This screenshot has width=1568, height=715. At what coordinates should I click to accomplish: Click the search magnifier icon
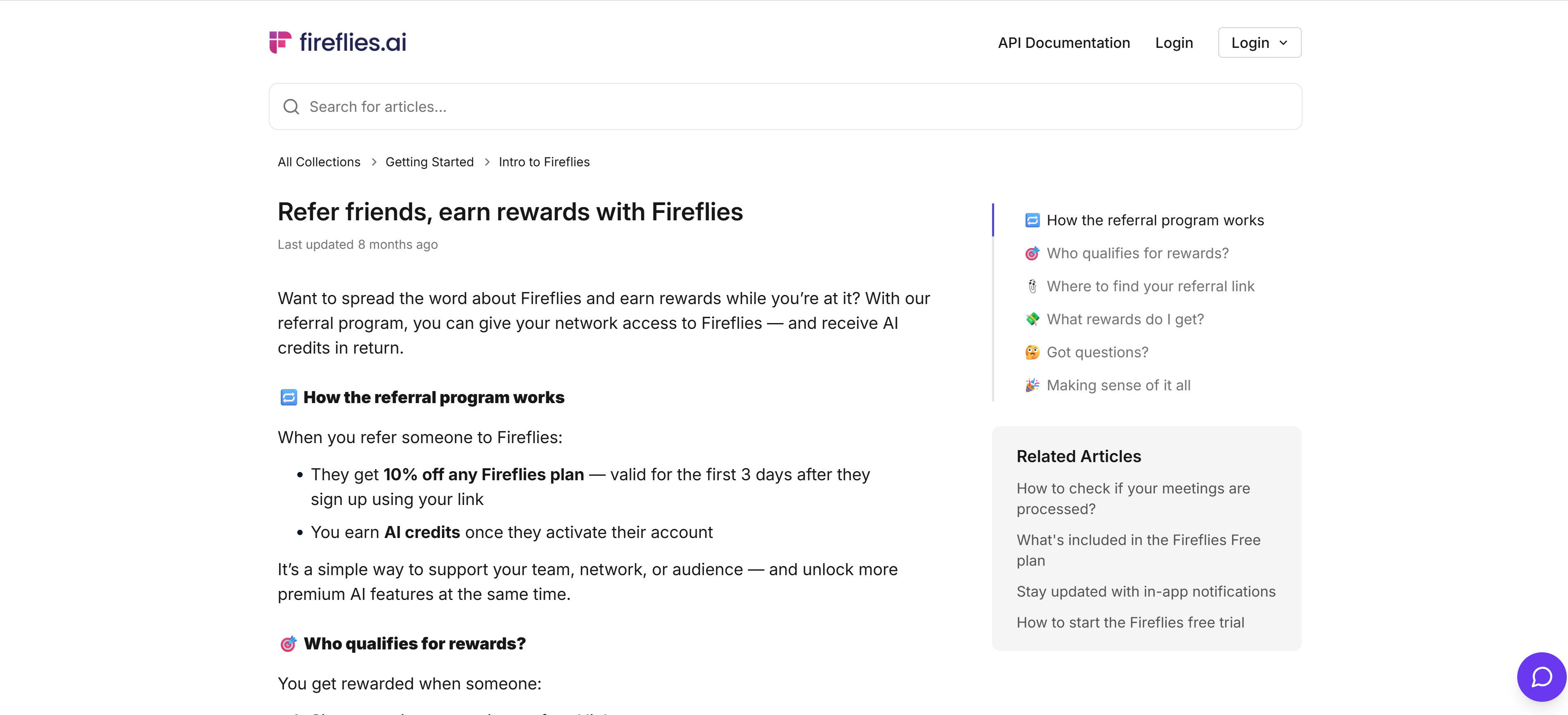pos(291,106)
